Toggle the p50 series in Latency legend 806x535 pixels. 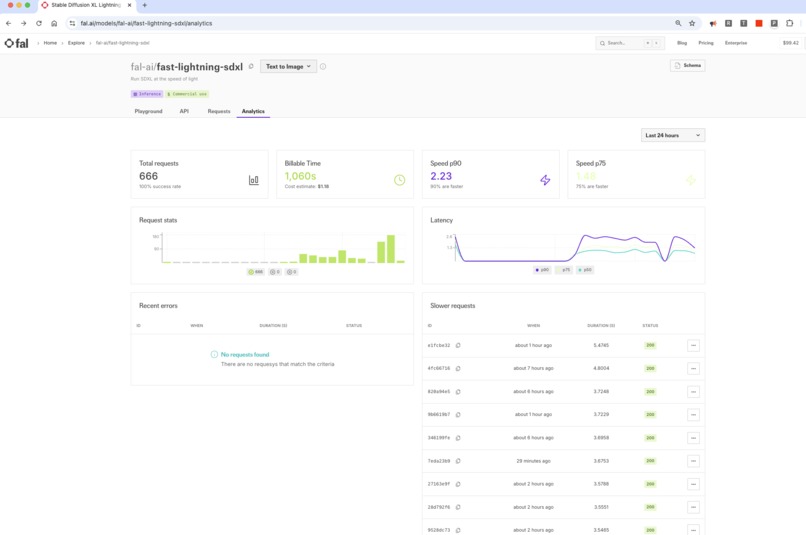pyautogui.click(x=584, y=270)
